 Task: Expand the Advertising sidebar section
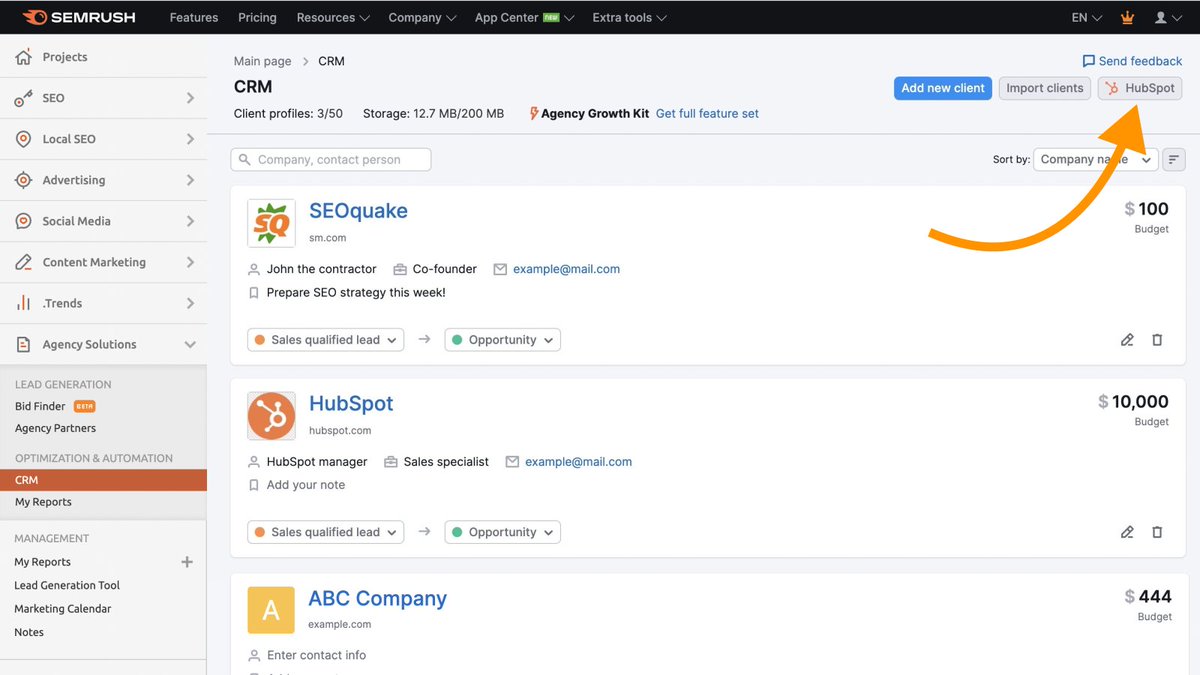190,180
